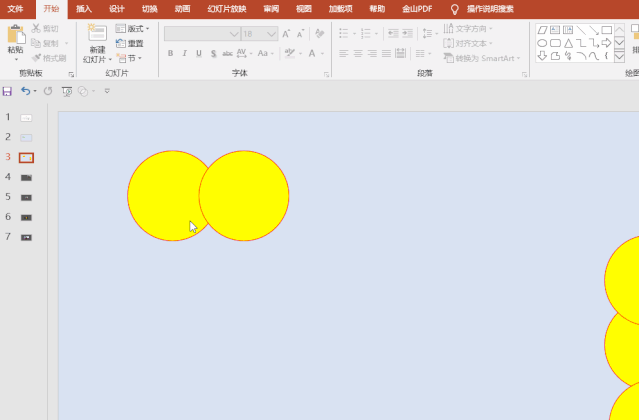The image size is (639, 420).
Task: Click the 剪切 (Cut) scissors button
Action: pyautogui.click(x=45, y=29)
